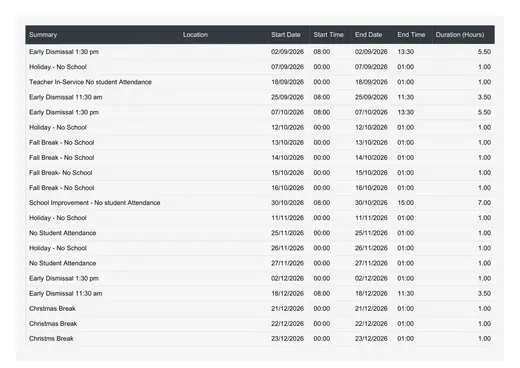Select 'Early Dismissal 1:30 pm' on 02/09/2026 row
The height and width of the screenshot is (368, 520).
coord(64,52)
